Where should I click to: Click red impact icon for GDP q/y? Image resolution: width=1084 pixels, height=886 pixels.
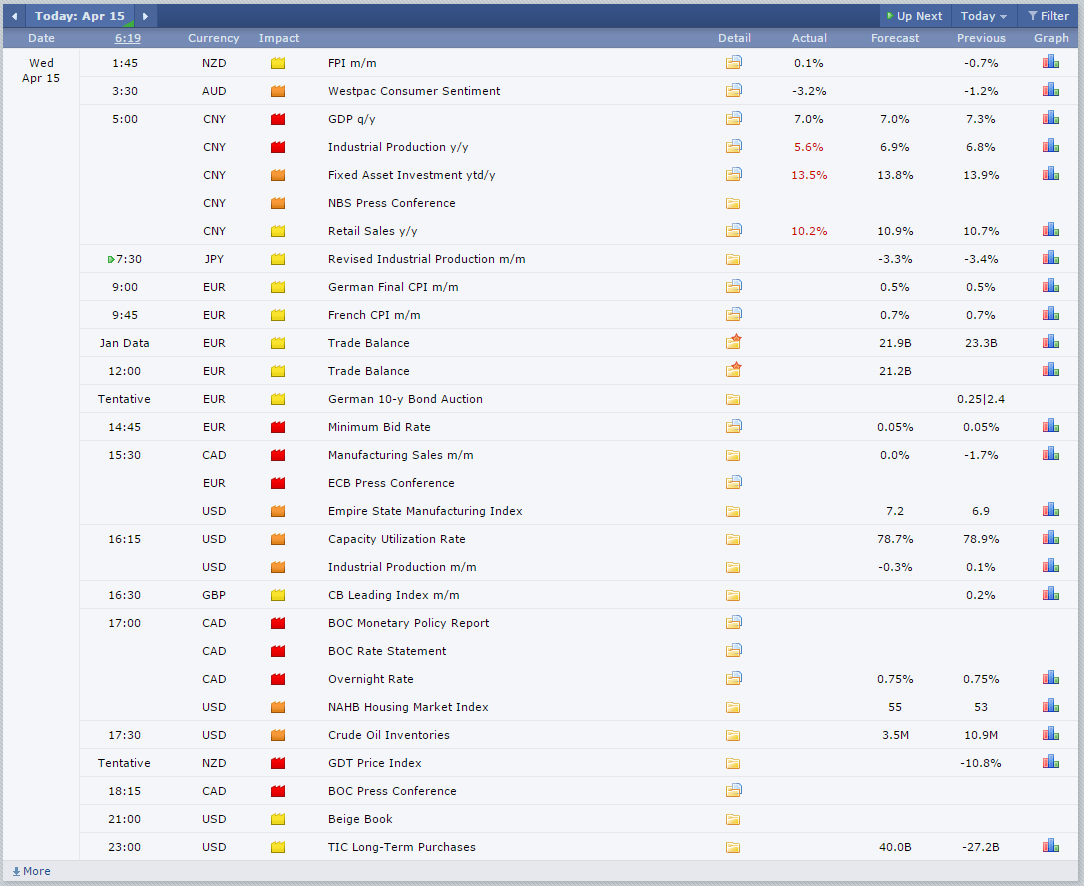[x=278, y=119]
